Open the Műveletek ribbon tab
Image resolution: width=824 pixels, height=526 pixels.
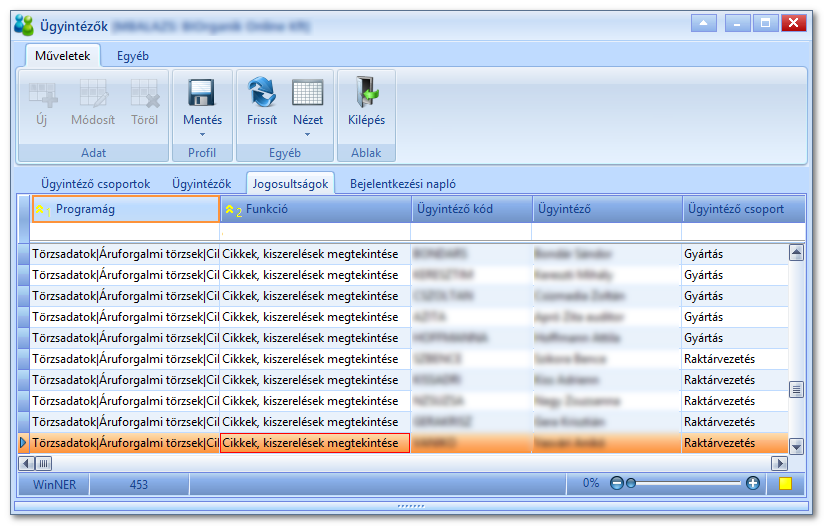pyautogui.click(x=63, y=56)
